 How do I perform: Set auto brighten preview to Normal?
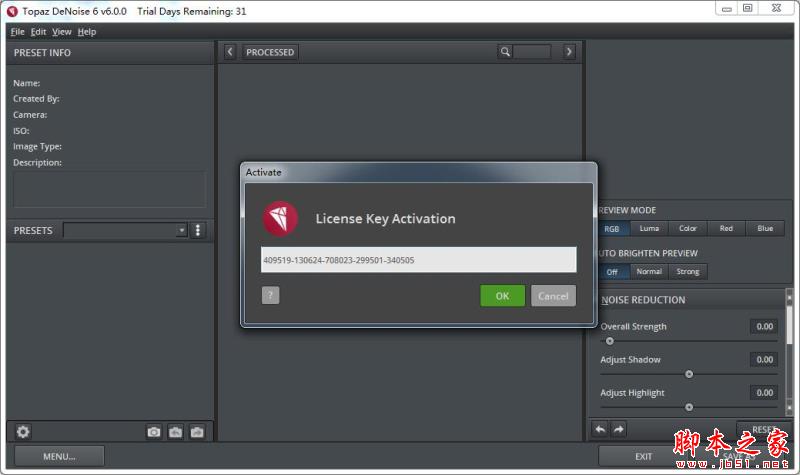click(649, 272)
